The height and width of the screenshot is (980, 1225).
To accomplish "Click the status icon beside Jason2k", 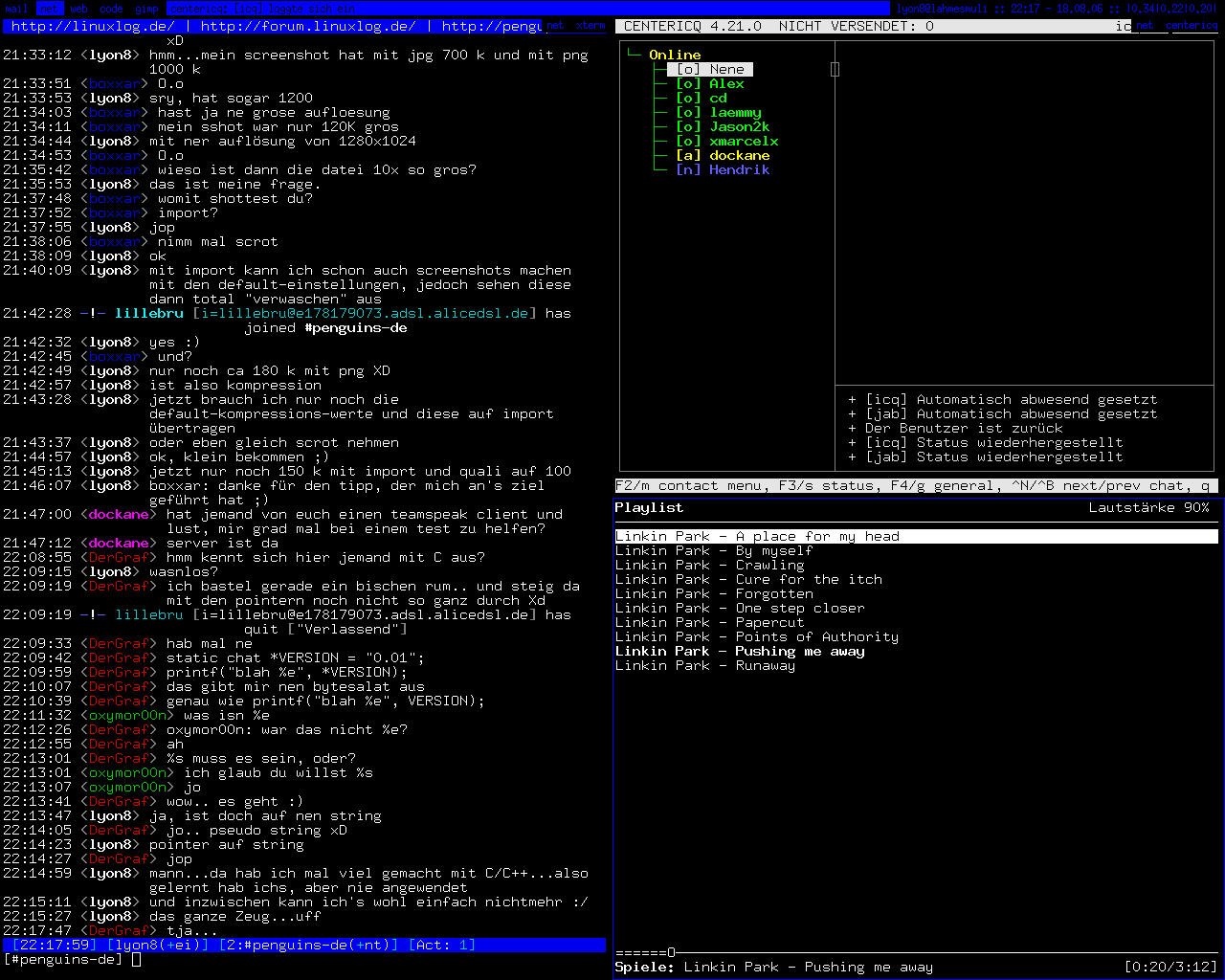I will 688,126.
